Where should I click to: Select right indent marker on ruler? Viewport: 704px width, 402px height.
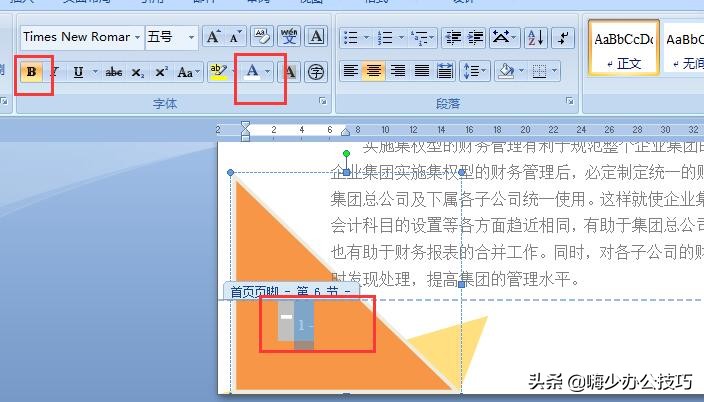345,132
